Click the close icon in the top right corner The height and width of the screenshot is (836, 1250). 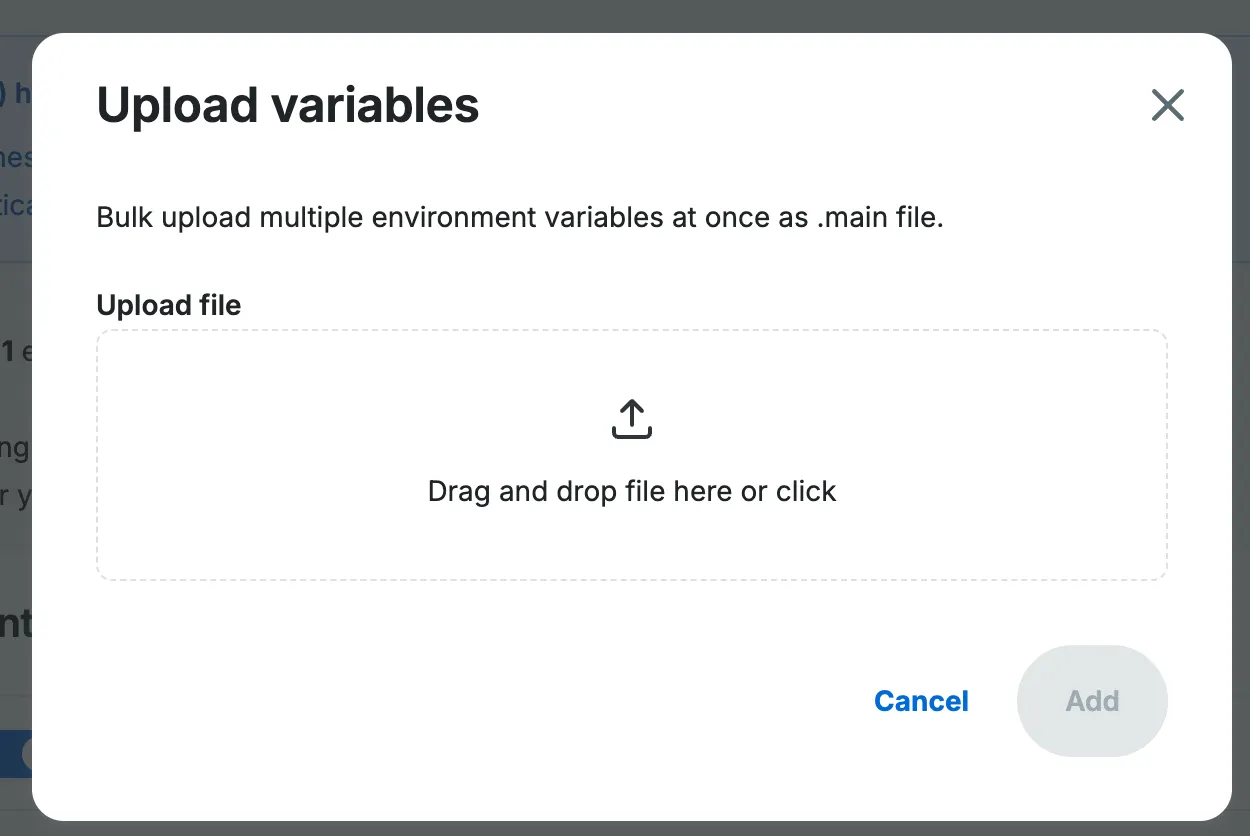1167,105
